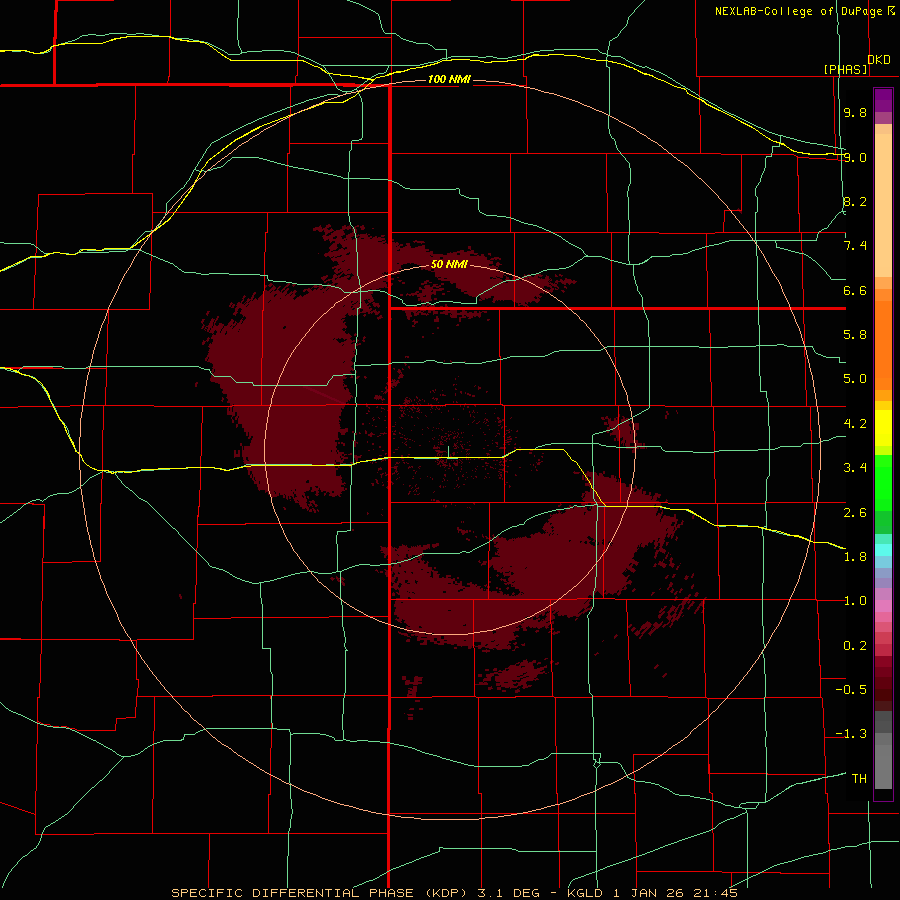Click the 9.0 value on color scale
This screenshot has height=900, width=900.
[x=855, y=157]
